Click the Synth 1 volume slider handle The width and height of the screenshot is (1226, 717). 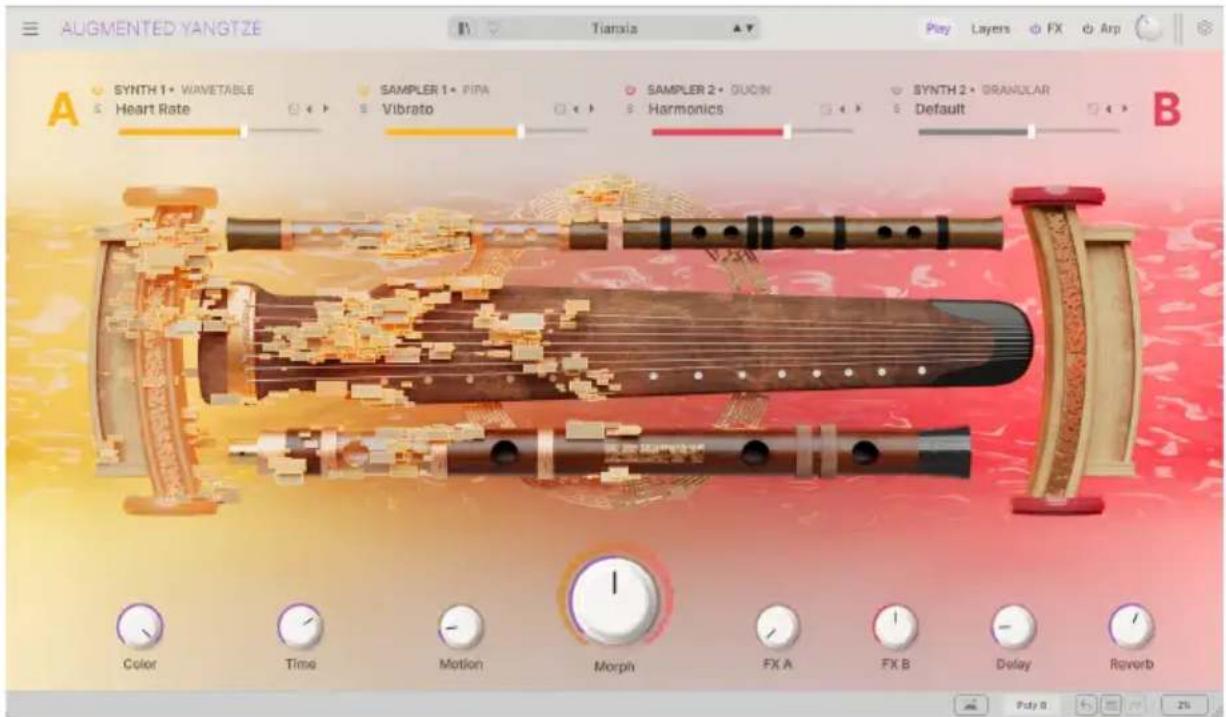[244, 131]
